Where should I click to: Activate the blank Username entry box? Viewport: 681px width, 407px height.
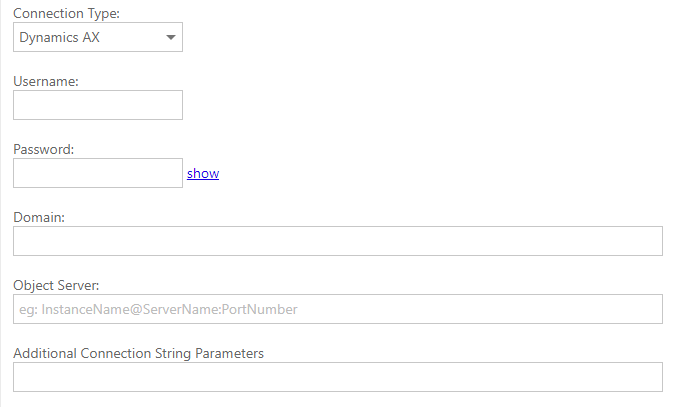pyautogui.click(x=97, y=105)
